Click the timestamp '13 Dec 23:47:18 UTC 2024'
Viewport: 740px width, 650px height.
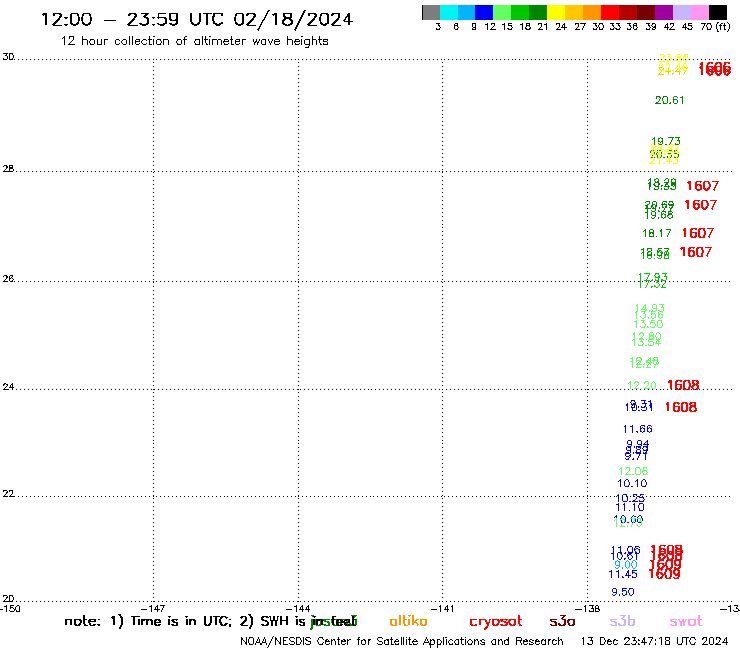point(654,641)
